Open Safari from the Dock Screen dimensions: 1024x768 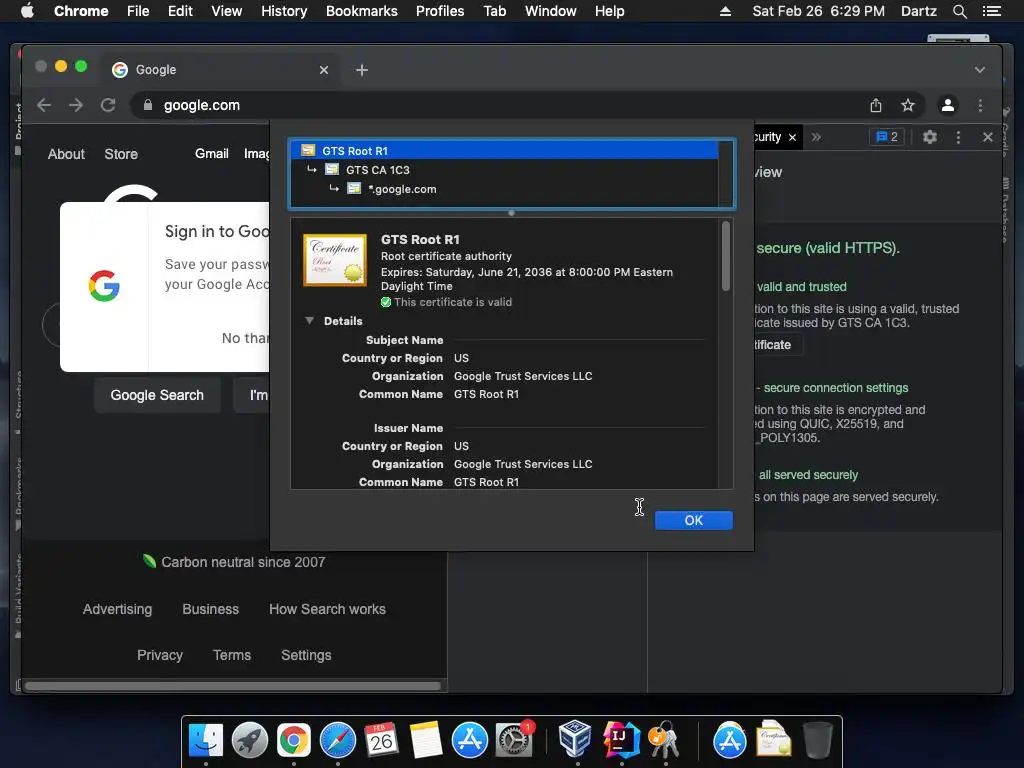338,740
